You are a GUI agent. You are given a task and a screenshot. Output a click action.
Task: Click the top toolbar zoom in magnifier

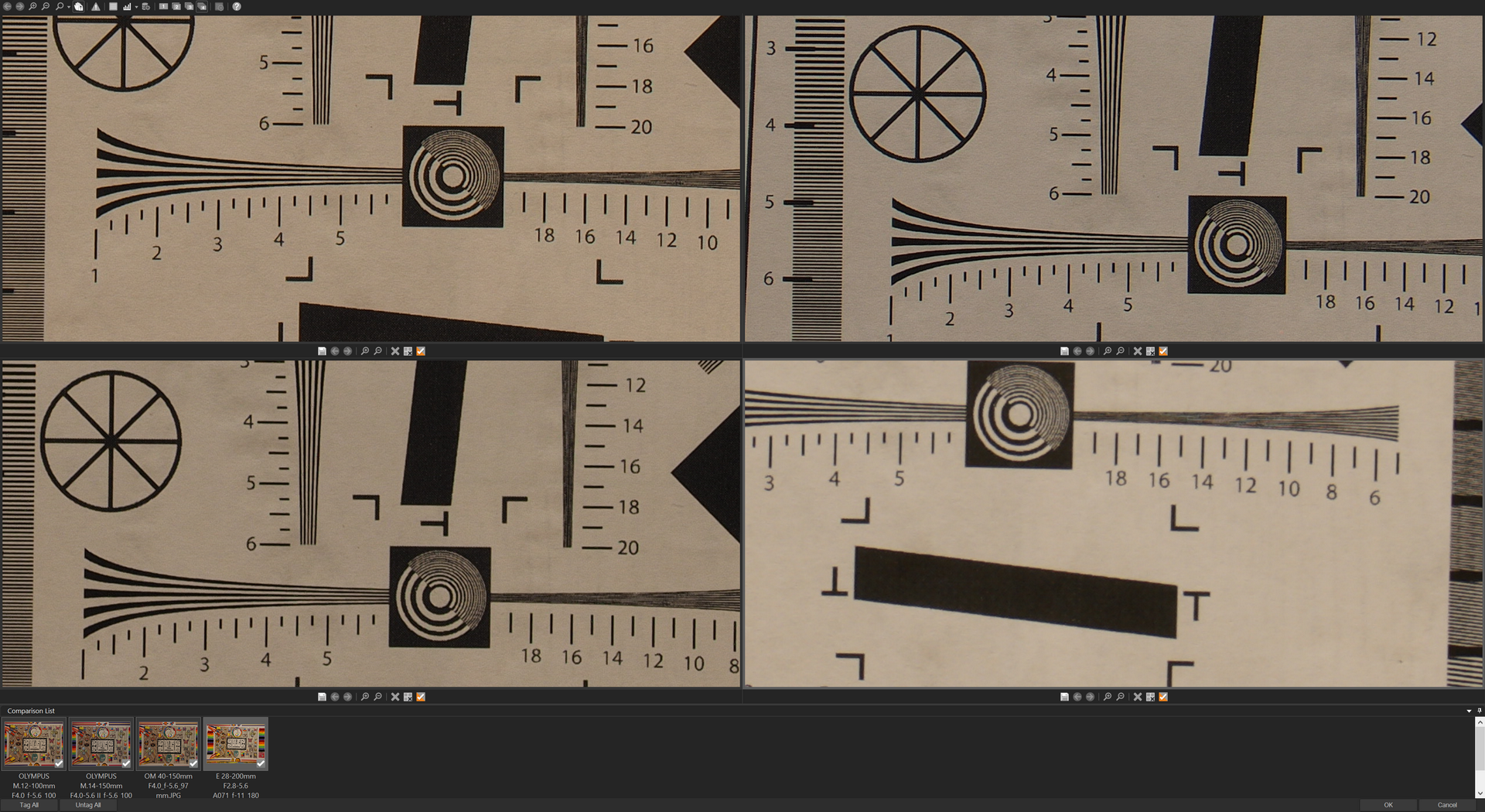point(32,6)
